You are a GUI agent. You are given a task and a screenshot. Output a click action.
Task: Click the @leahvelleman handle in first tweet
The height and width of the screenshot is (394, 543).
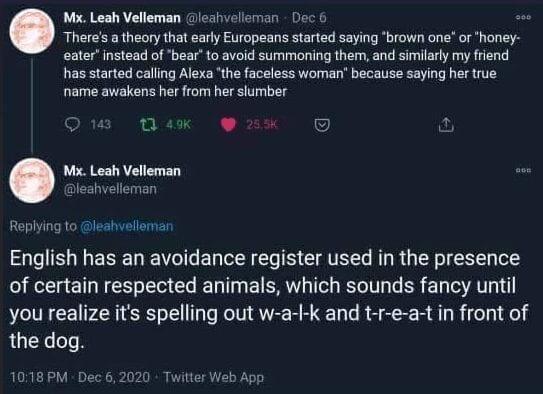[x=232, y=18]
